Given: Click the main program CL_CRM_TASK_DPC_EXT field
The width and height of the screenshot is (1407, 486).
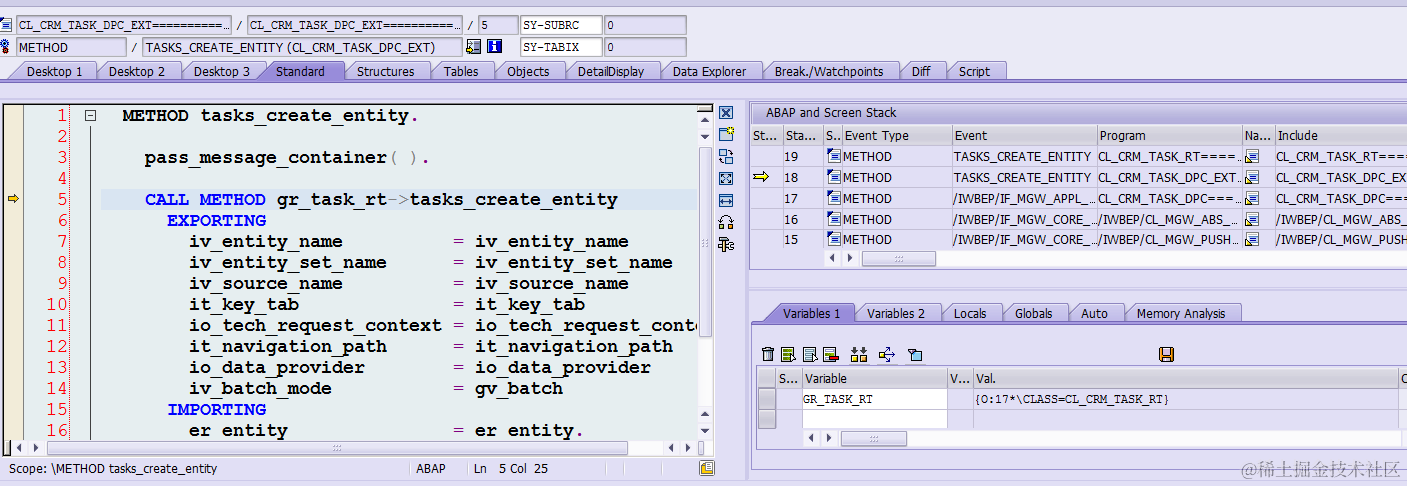Looking at the screenshot, I should pyautogui.click(x=124, y=25).
